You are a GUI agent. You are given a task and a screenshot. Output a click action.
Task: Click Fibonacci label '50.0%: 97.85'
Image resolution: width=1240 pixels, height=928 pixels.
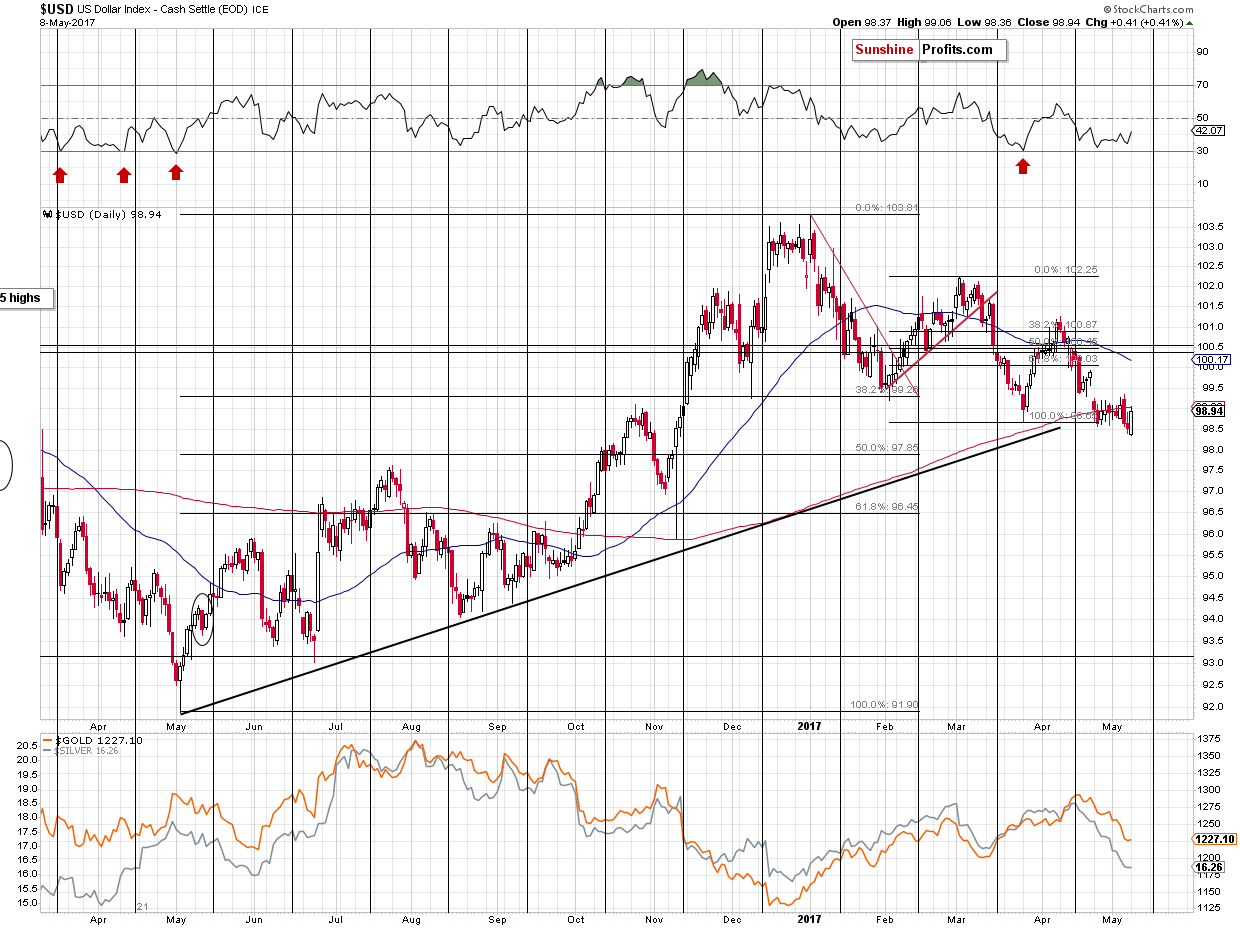pyautogui.click(x=886, y=448)
